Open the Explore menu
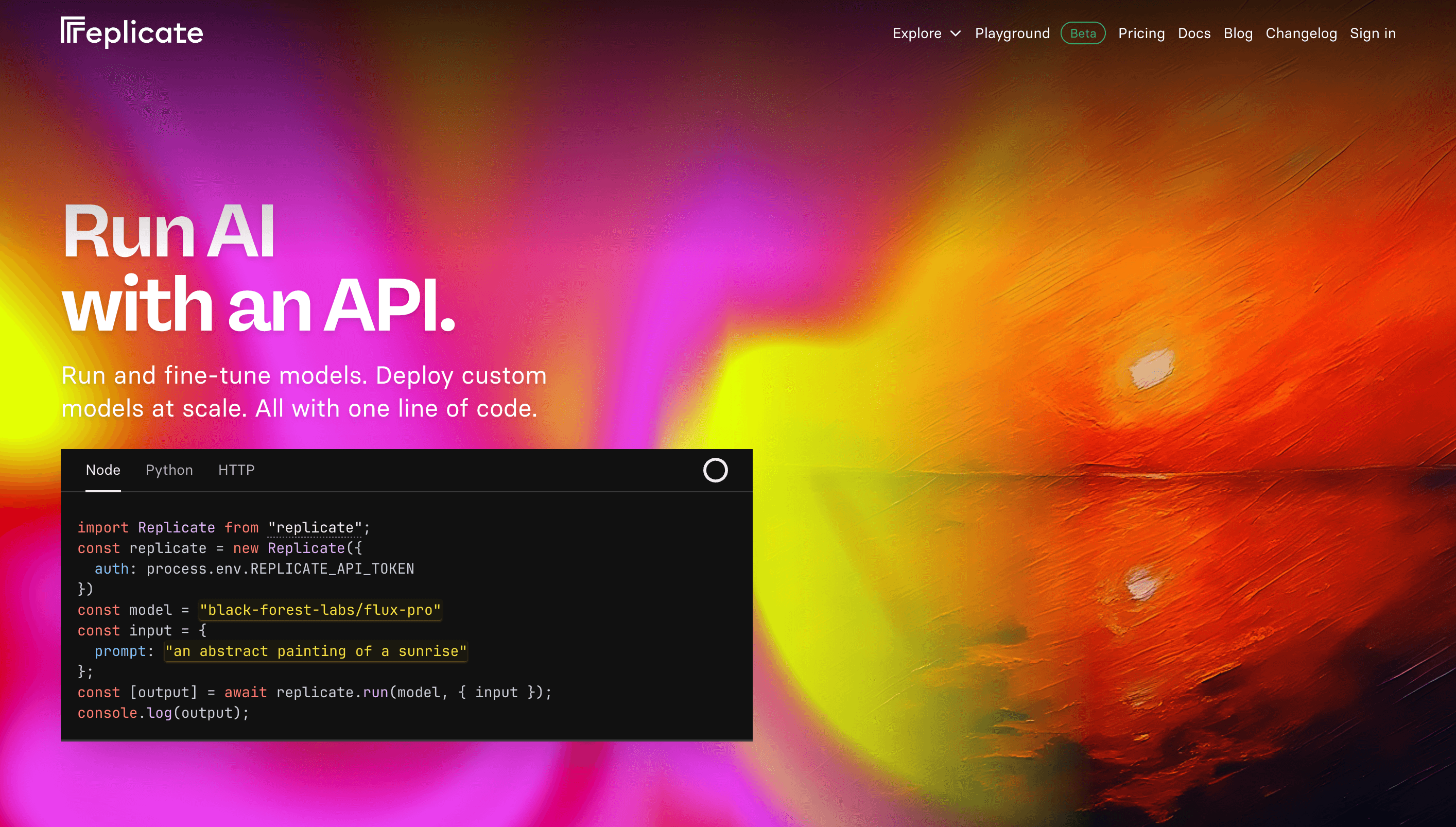This screenshot has width=1456, height=827. 926,33
